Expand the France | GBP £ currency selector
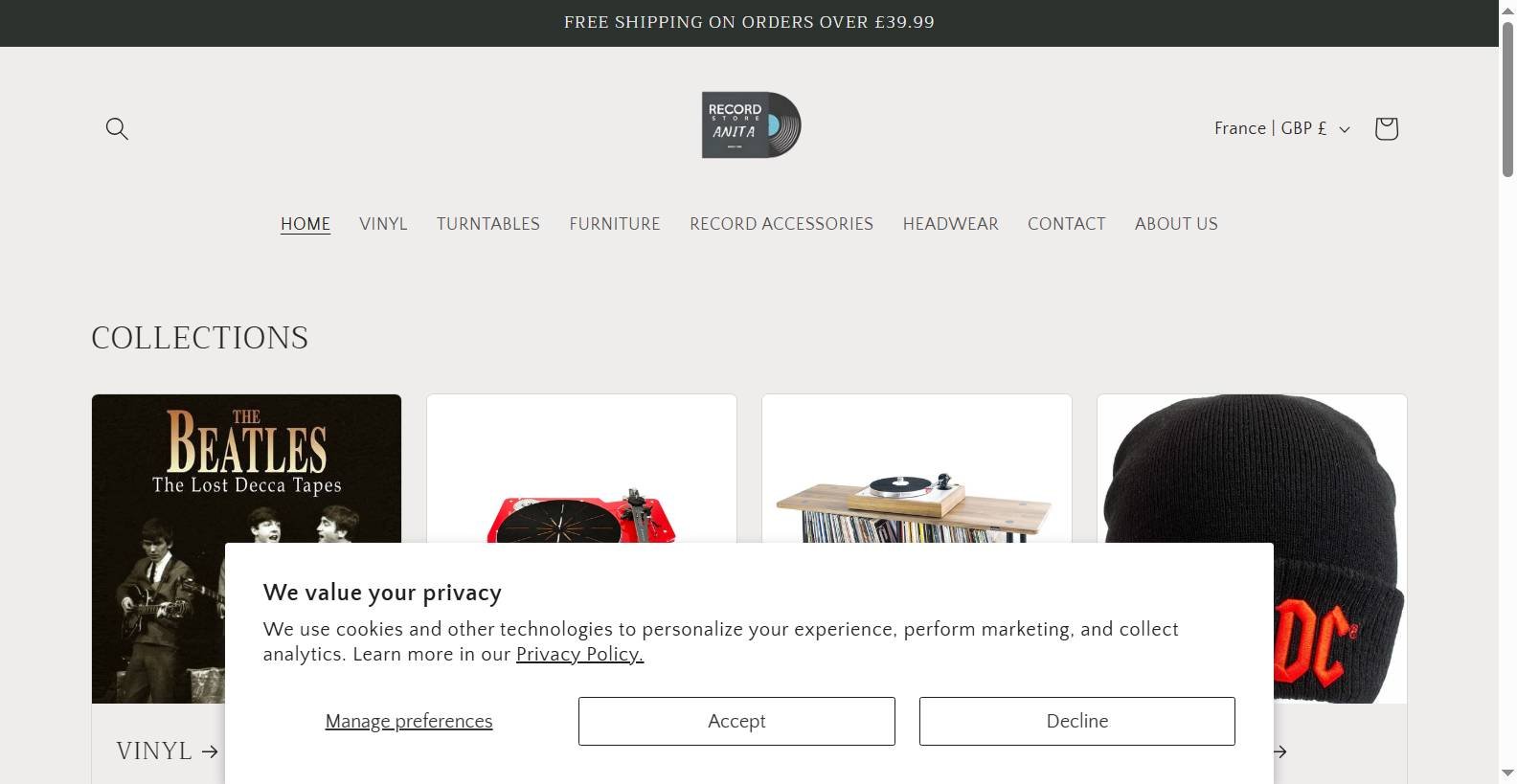Viewport: 1517px width, 784px height. [1282, 128]
